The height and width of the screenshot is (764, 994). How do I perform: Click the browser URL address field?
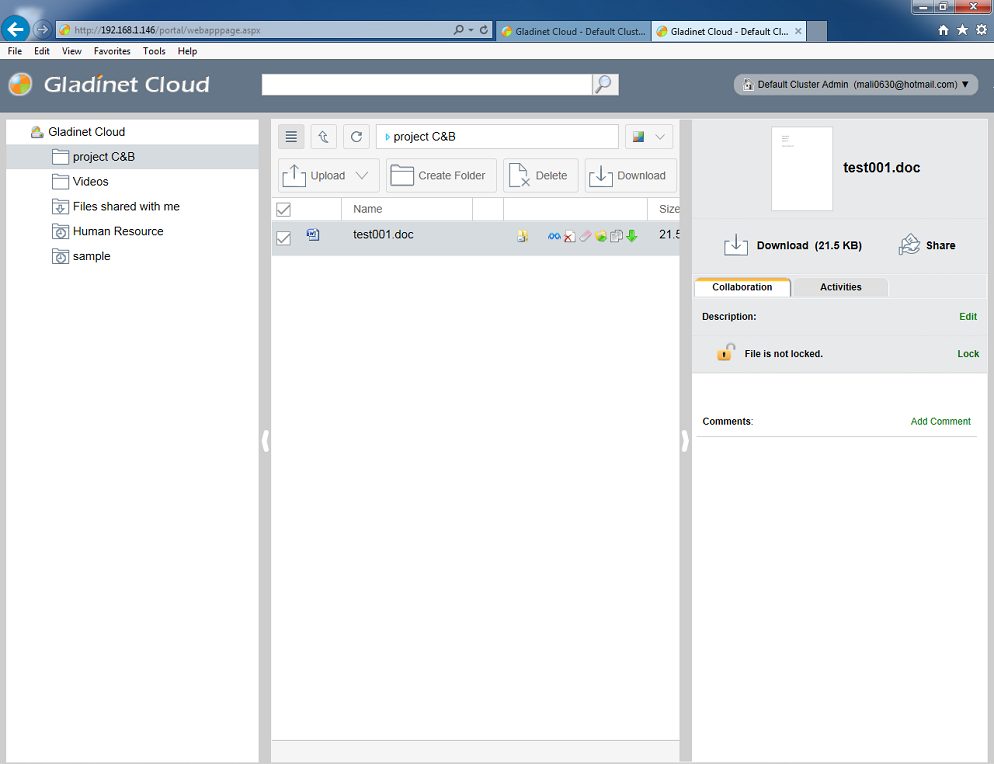point(254,30)
